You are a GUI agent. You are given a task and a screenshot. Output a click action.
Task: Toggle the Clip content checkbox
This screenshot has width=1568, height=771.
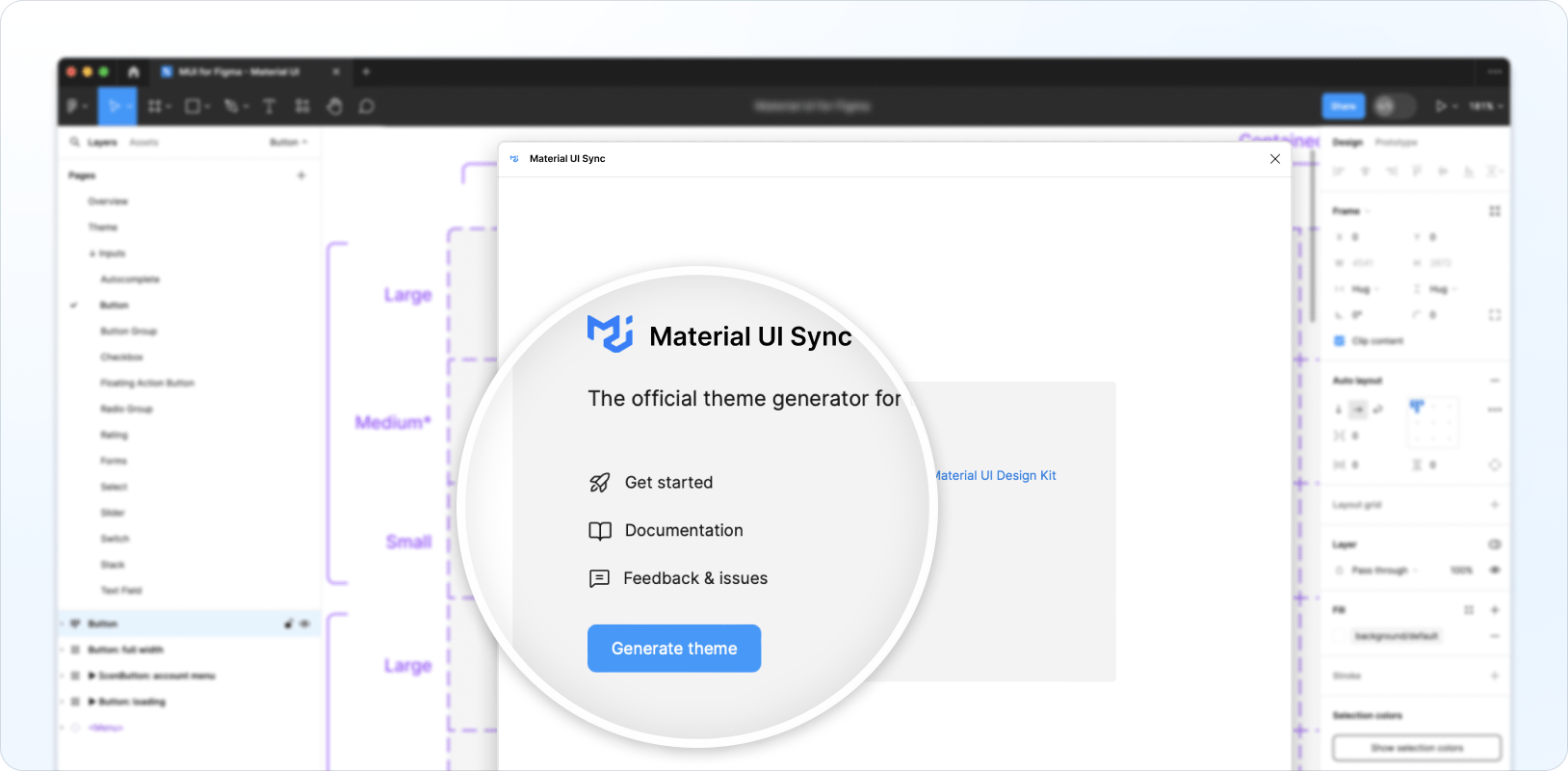pos(1339,341)
